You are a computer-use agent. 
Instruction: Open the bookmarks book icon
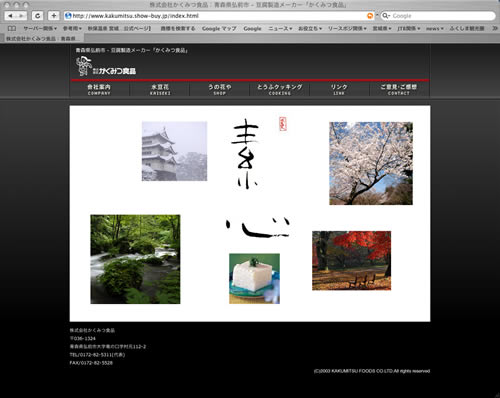click(12, 28)
